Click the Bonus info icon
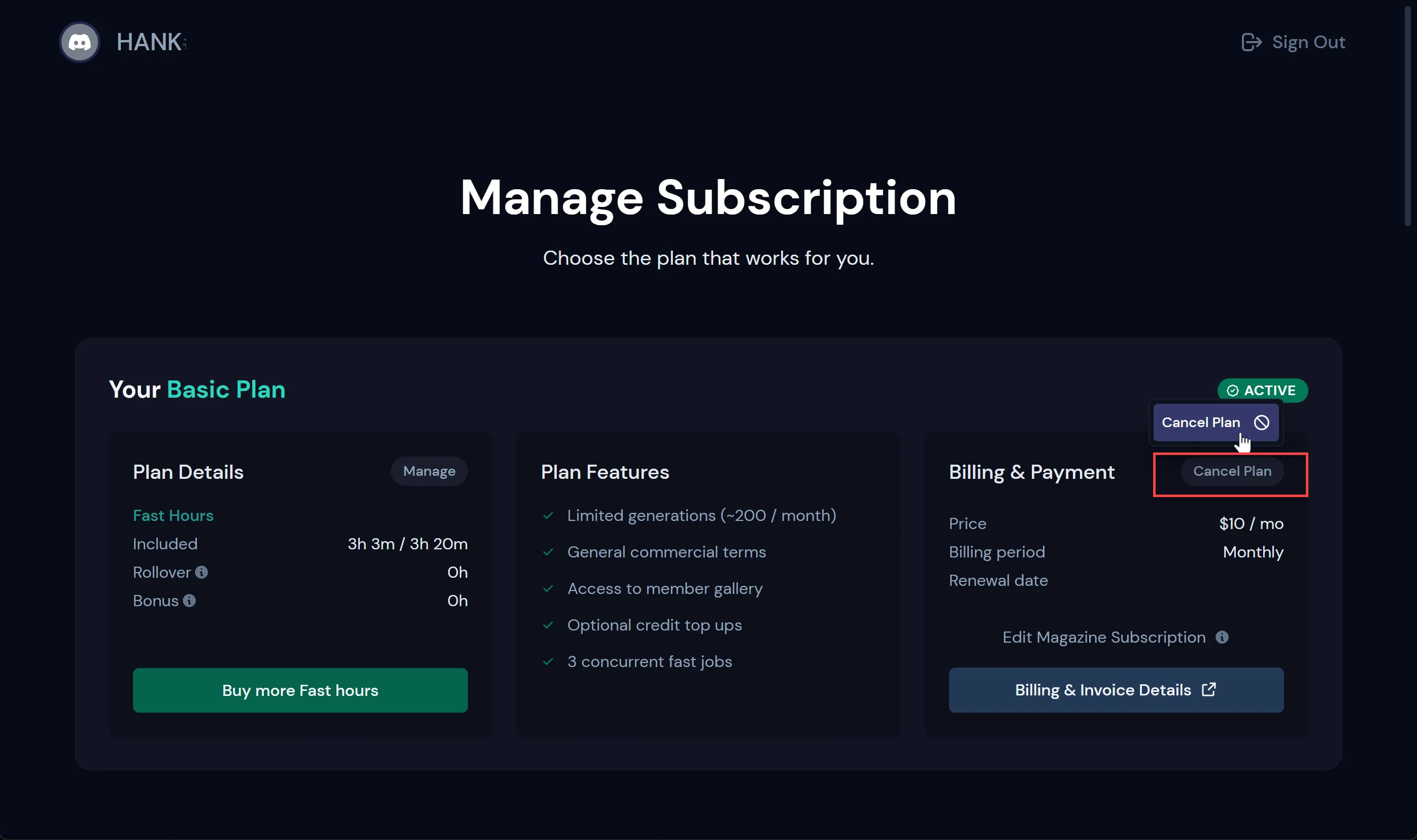 (x=190, y=601)
